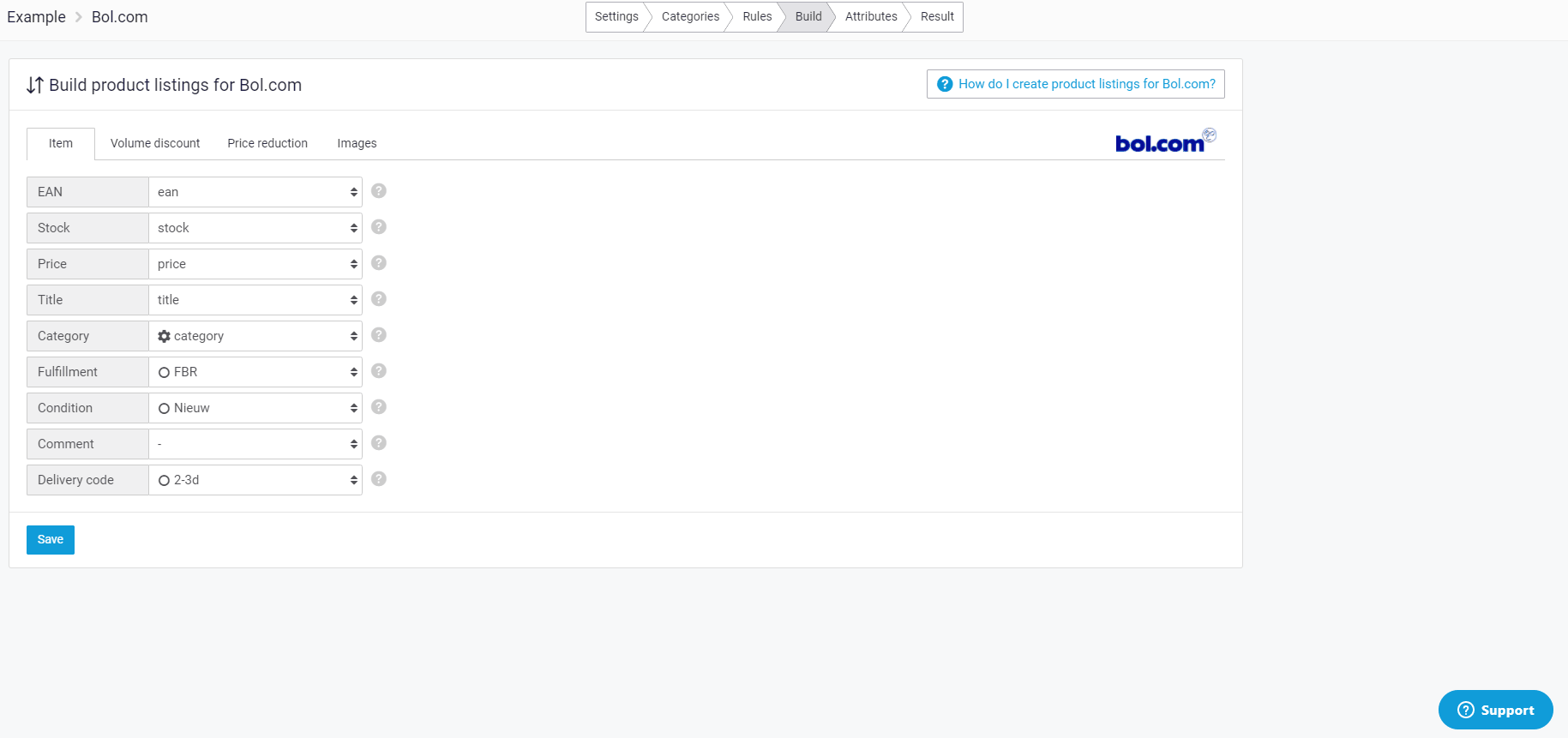Click the bol.com logo
1568x738 pixels.
point(1165,141)
